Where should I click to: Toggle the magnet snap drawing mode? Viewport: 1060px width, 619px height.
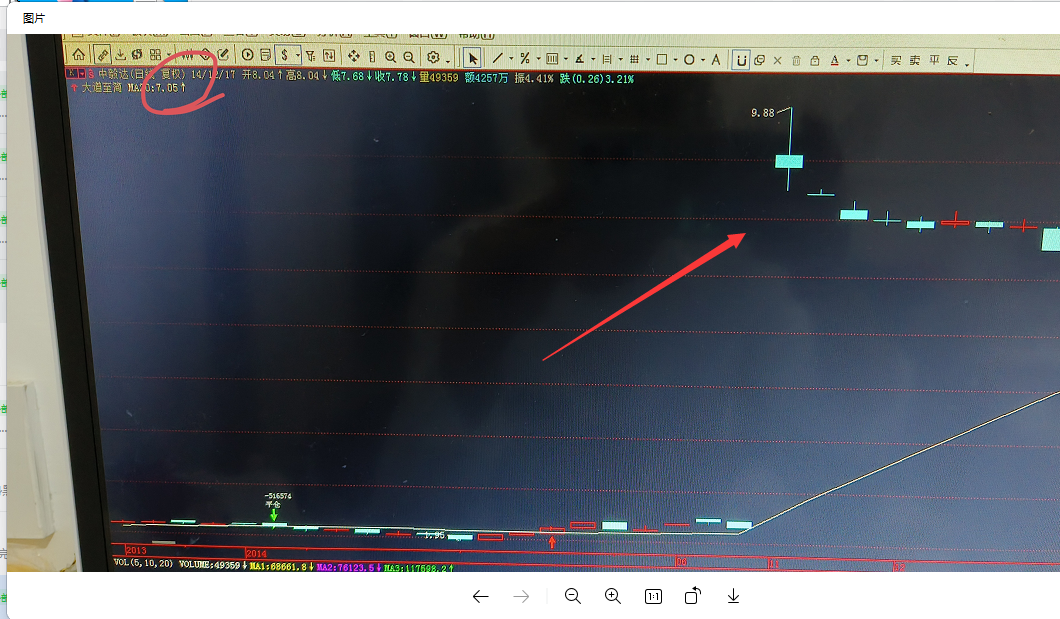click(x=742, y=60)
